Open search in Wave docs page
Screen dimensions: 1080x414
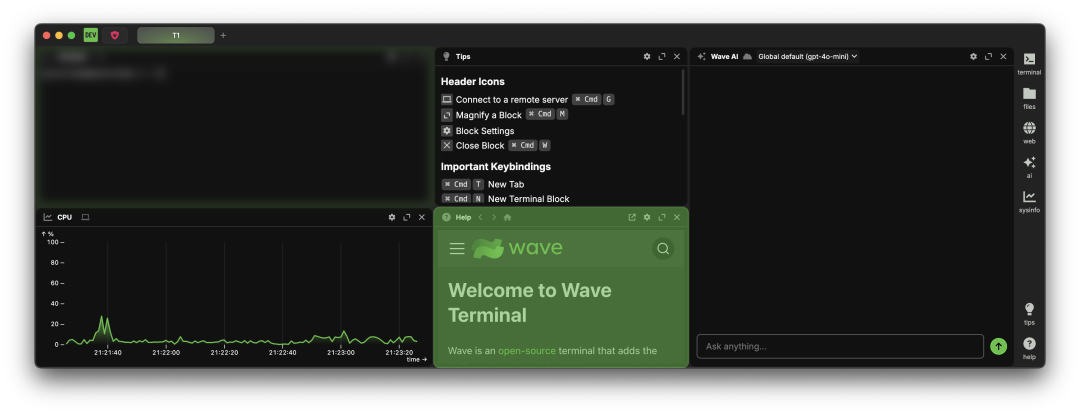pyautogui.click(x=663, y=249)
